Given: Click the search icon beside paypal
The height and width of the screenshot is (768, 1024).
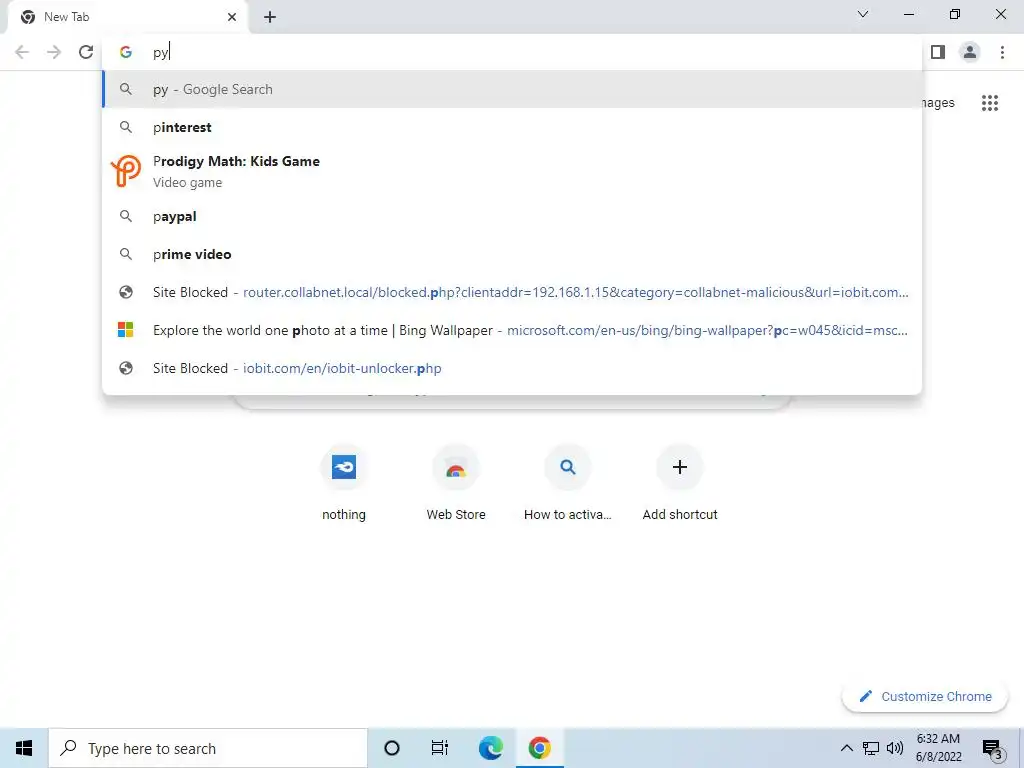Looking at the screenshot, I should [x=125, y=216].
